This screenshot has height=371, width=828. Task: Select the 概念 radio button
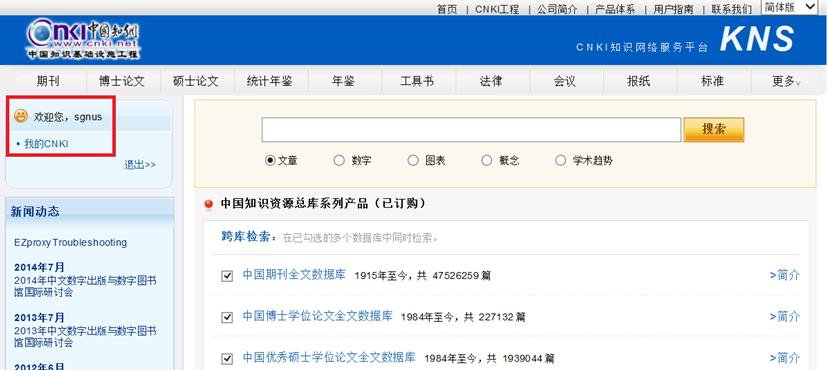486,160
